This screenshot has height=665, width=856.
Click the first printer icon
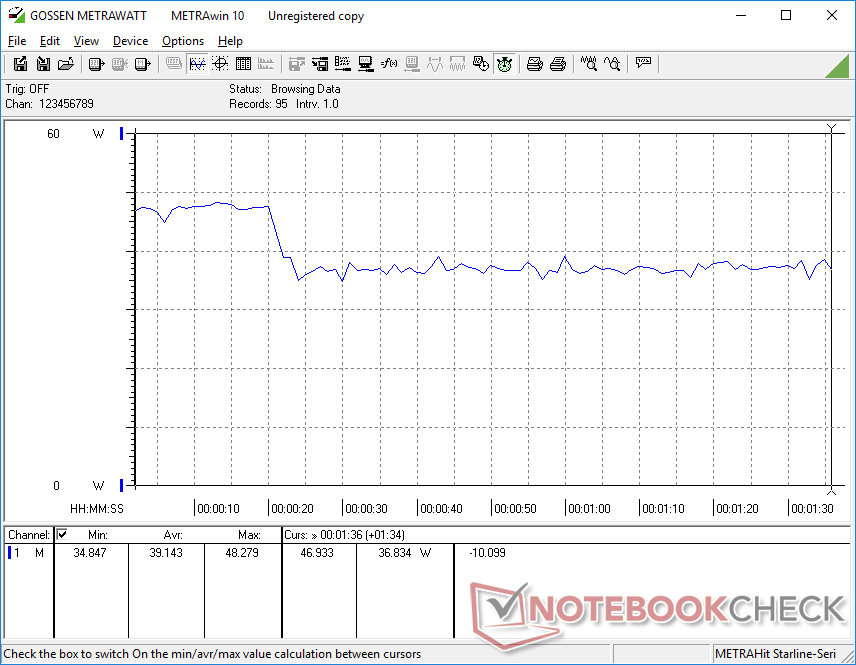(x=535, y=64)
